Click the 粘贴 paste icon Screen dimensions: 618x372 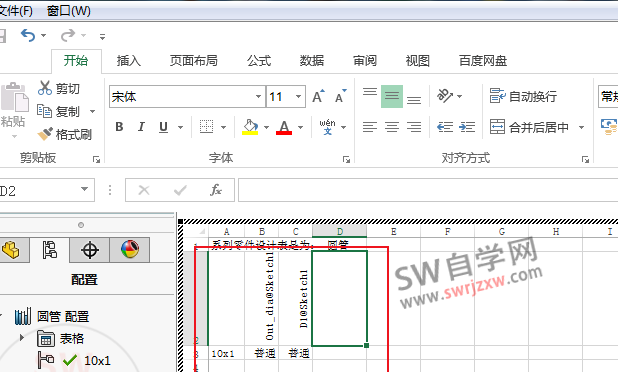tap(15, 97)
